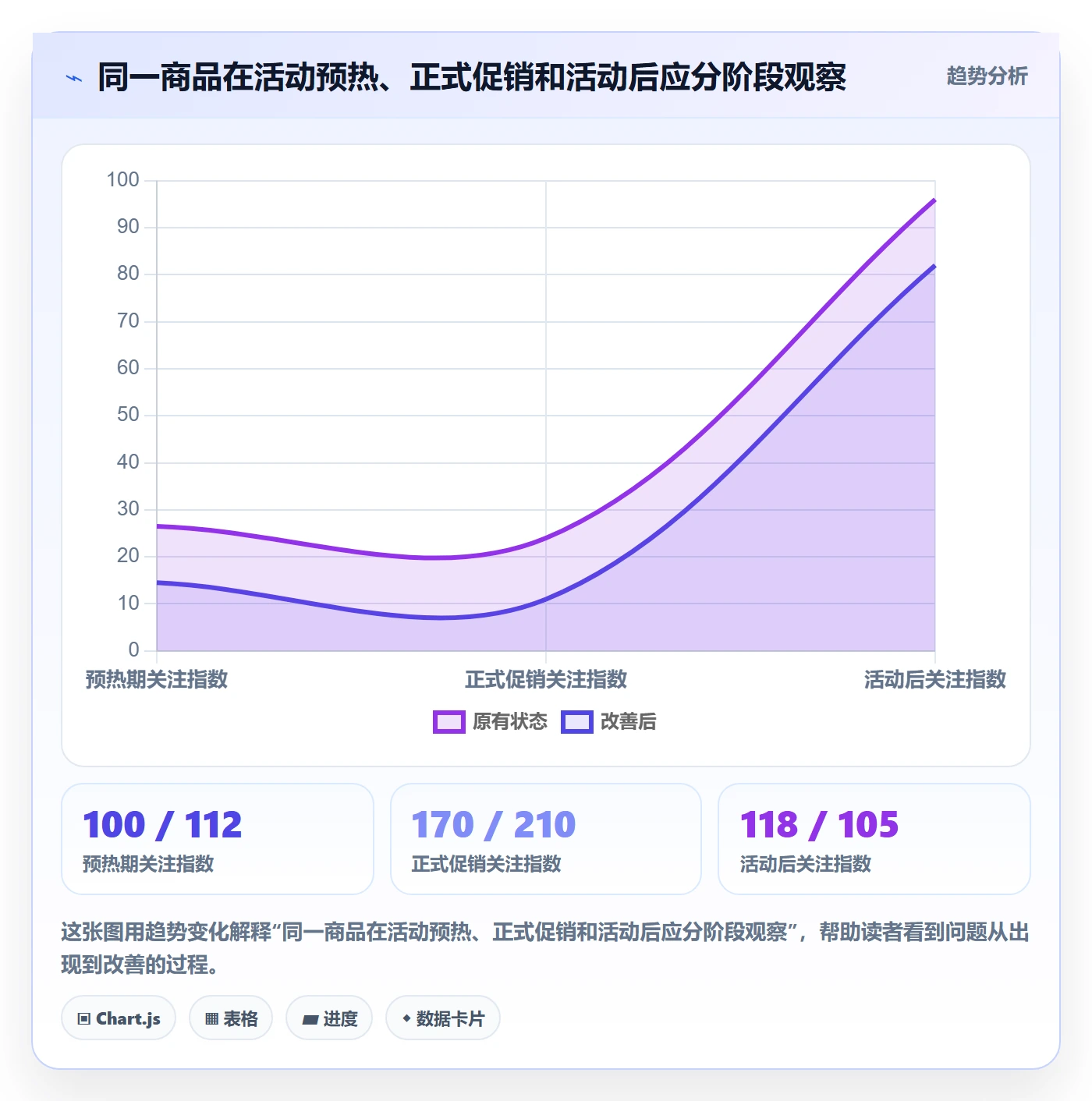Screen dimensions: 1092x1101
Task: Click the bar icon in the 进度 chip
Action: coord(310,1020)
